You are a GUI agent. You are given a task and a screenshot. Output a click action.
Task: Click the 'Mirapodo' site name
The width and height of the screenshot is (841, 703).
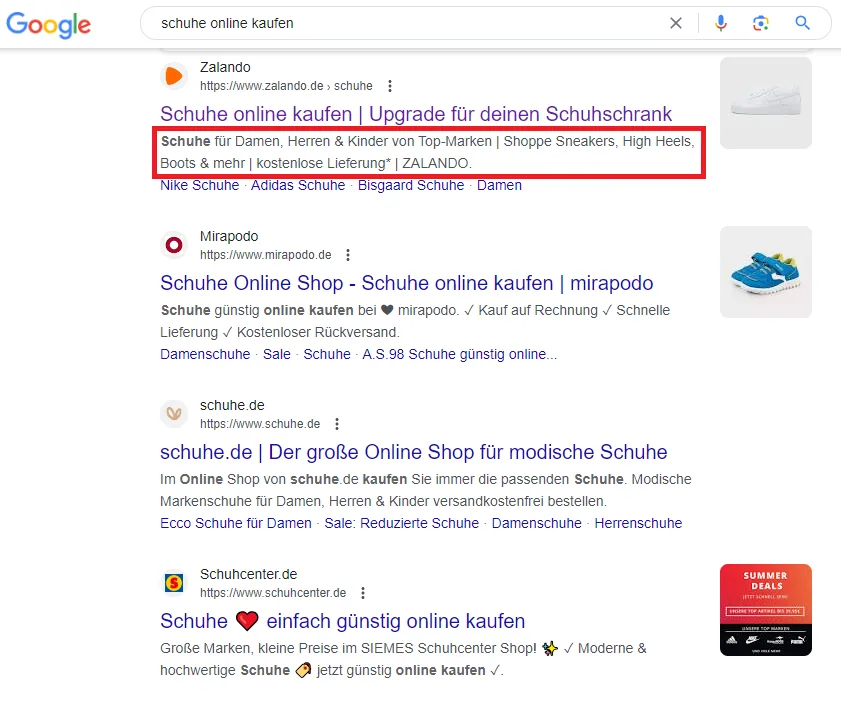pos(229,236)
